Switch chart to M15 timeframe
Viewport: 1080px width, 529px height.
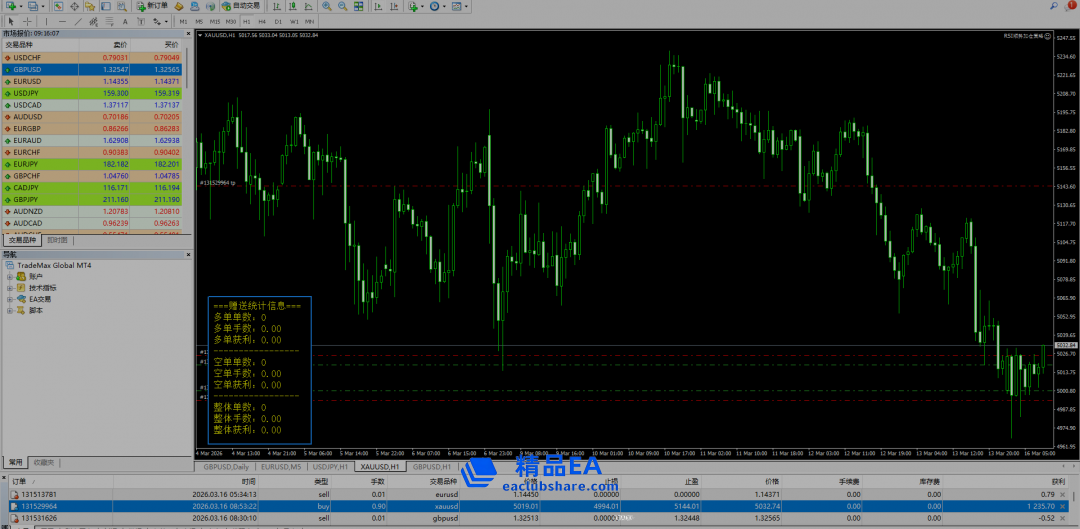(215, 20)
